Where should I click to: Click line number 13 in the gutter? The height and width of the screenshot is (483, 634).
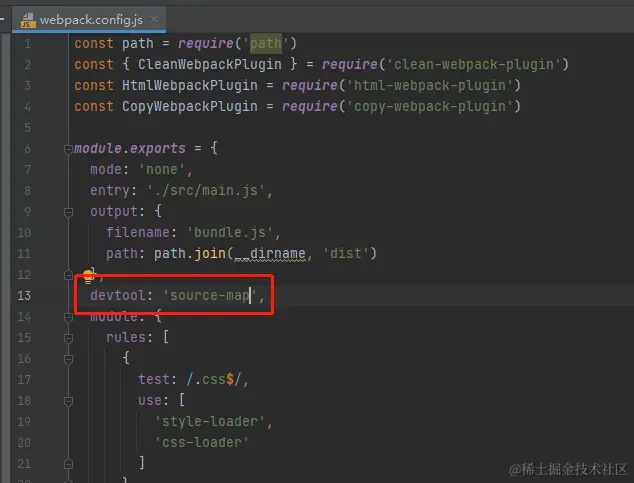pos(24,295)
